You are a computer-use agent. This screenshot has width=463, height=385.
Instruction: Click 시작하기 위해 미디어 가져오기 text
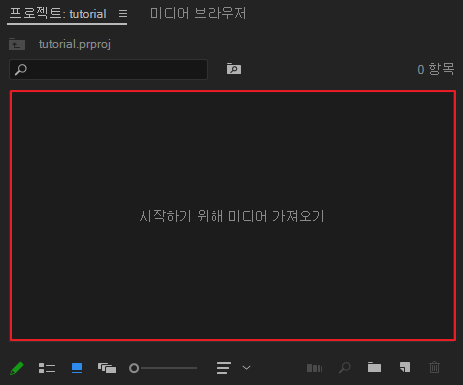click(232, 216)
